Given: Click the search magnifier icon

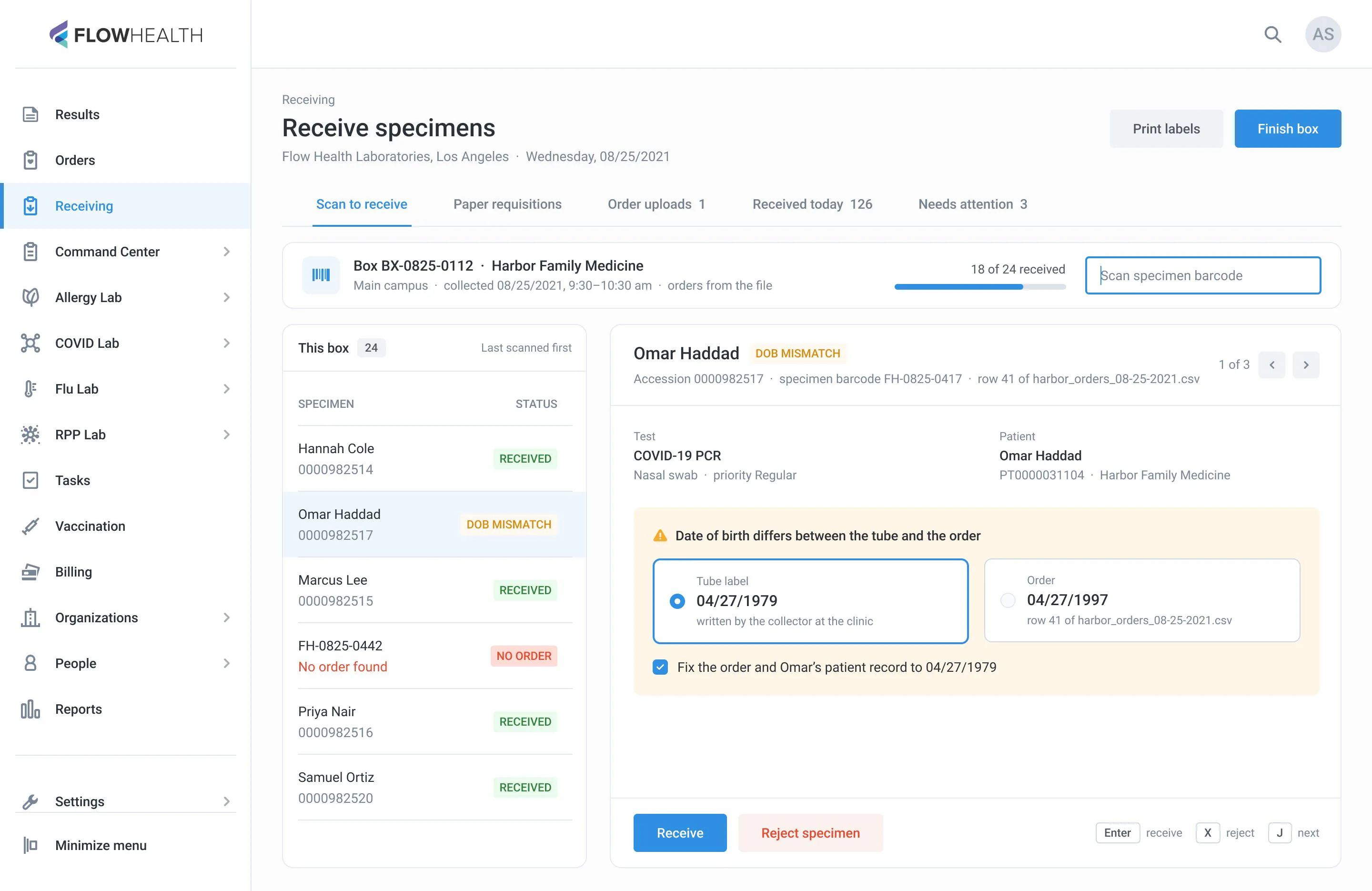Looking at the screenshot, I should coord(1273,35).
